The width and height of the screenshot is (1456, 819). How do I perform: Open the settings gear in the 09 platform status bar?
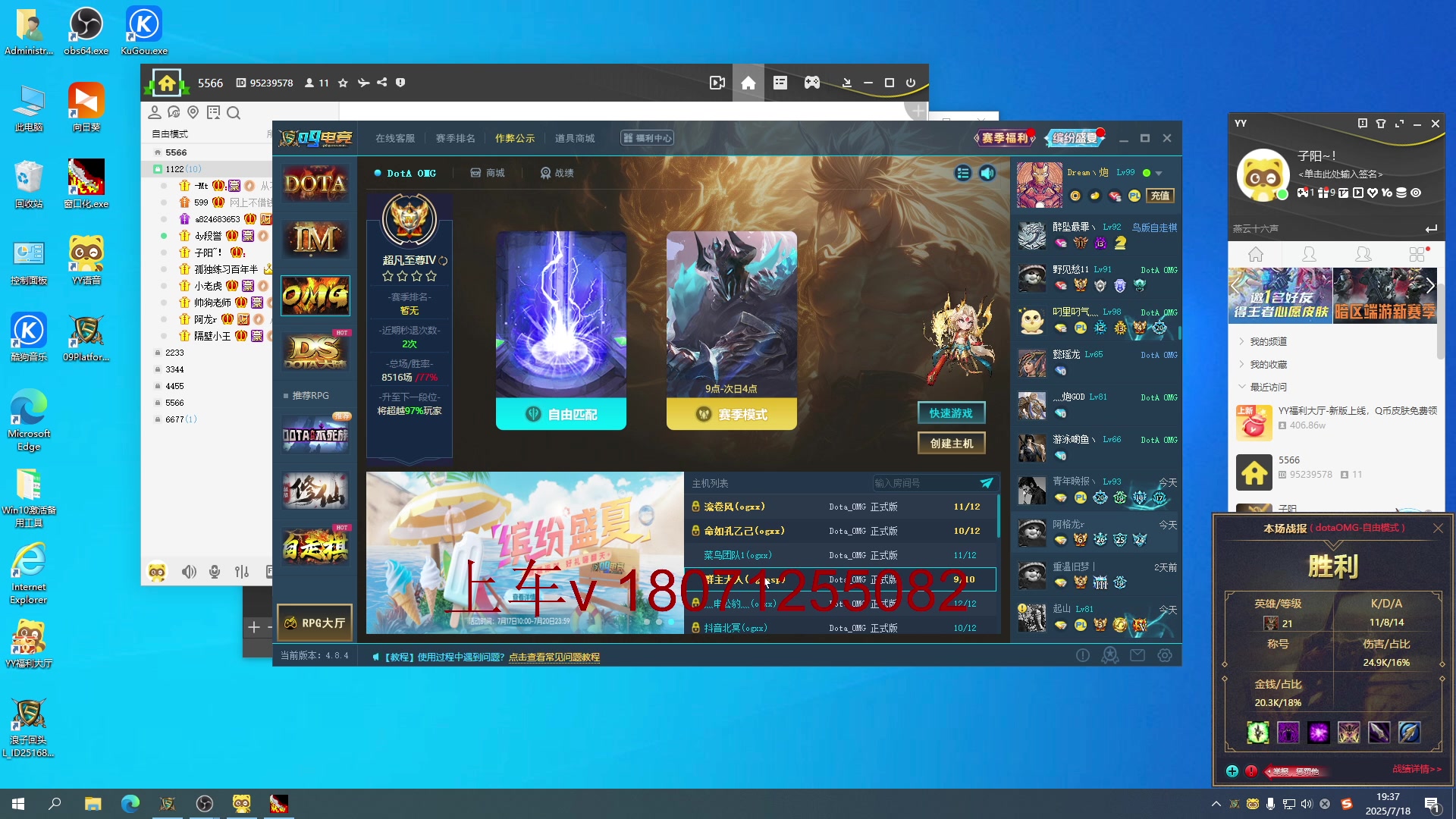1165,655
